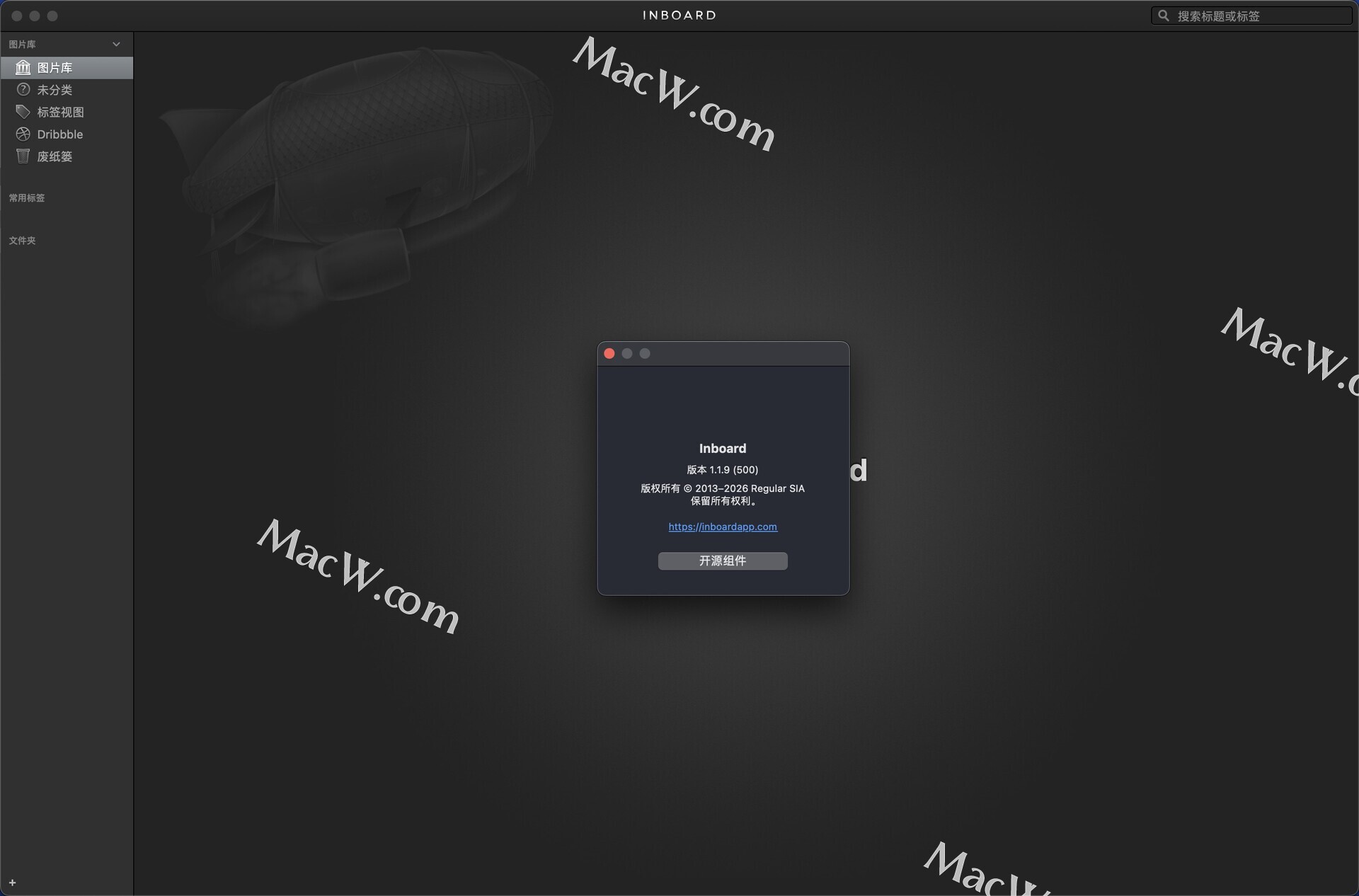Screen dimensions: 1359x896
Task: Open the 未分类 question-mark item
Action: pyautogui.click(x=23, y=90)
